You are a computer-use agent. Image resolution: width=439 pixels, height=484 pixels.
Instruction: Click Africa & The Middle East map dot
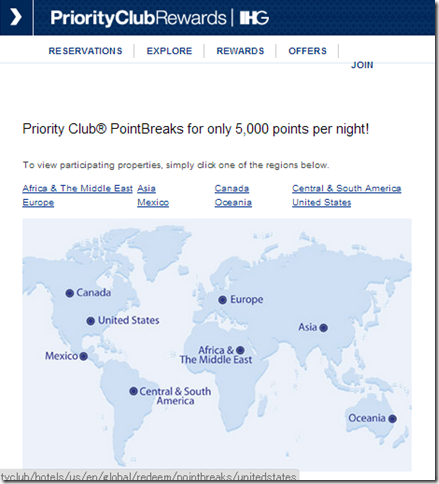pyautogui.click(x=240, y=350)
